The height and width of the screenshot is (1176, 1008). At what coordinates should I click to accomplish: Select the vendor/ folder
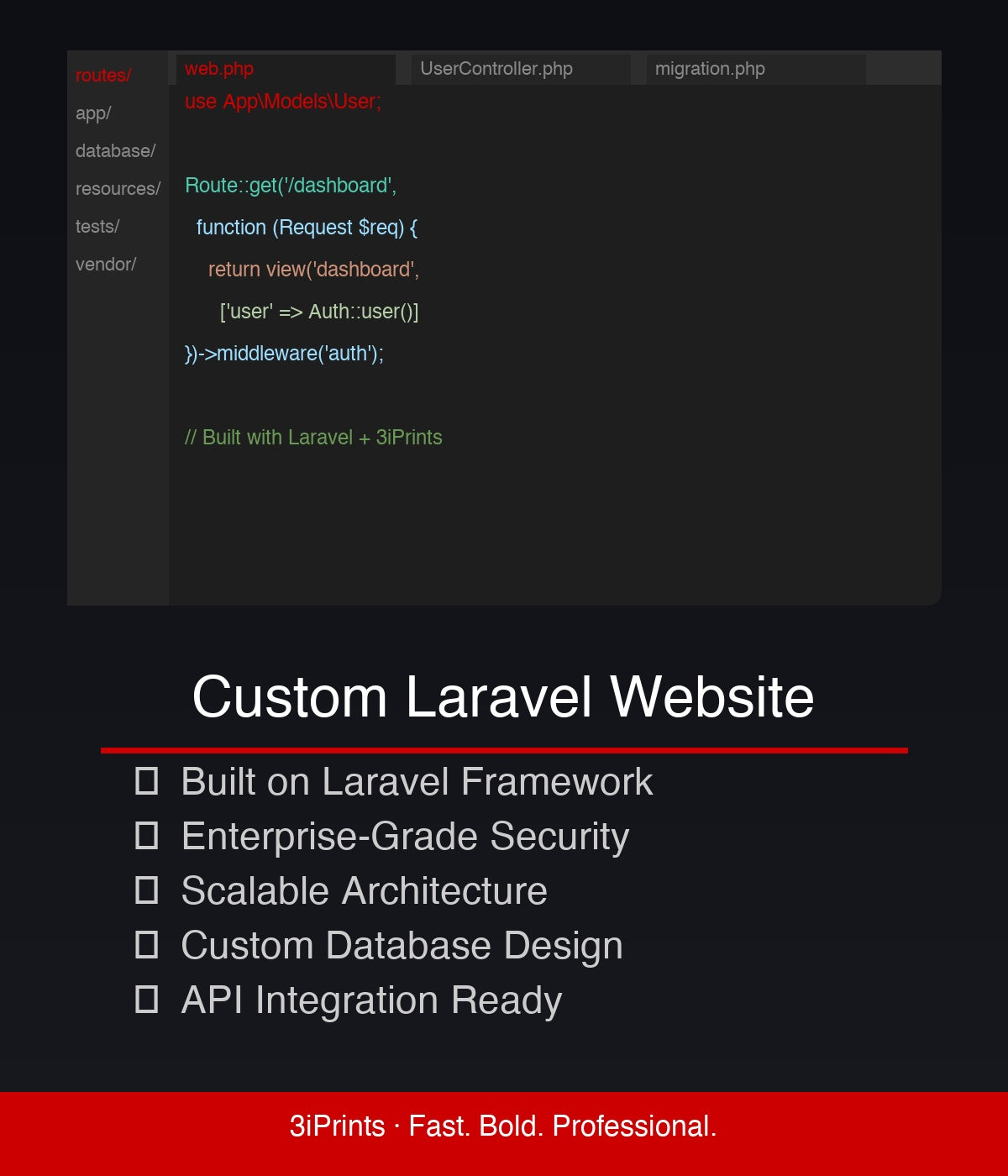point(104,264)
